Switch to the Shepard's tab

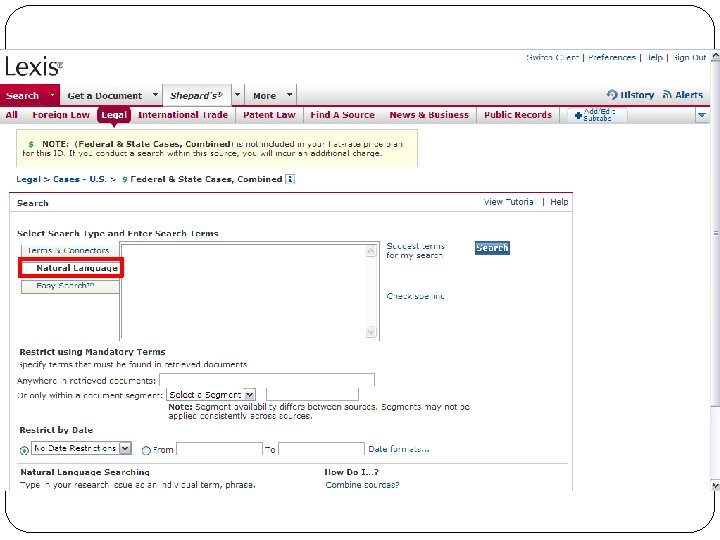coord(196,95)
